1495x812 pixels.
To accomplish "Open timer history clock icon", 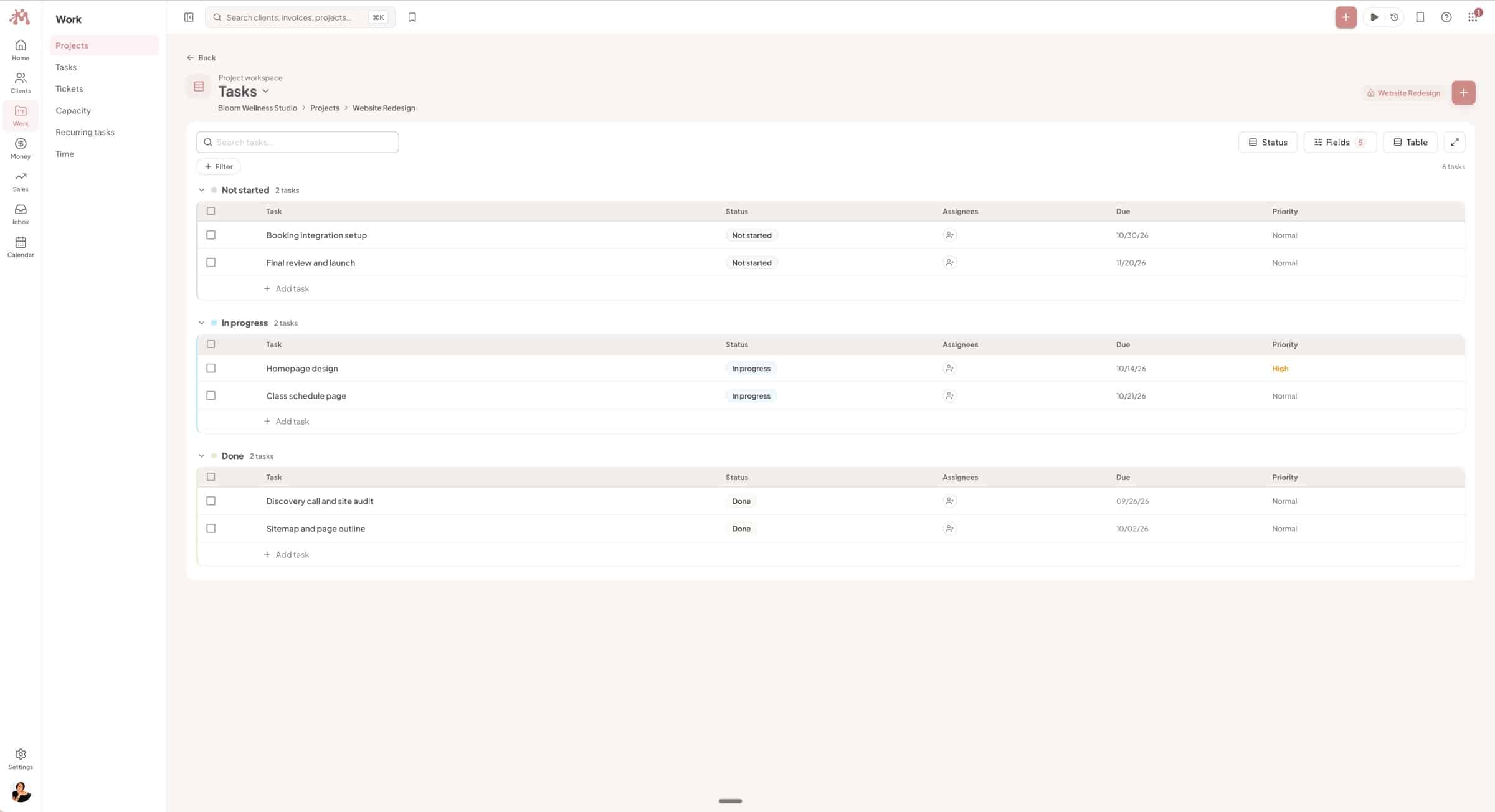I will 1394,17.
